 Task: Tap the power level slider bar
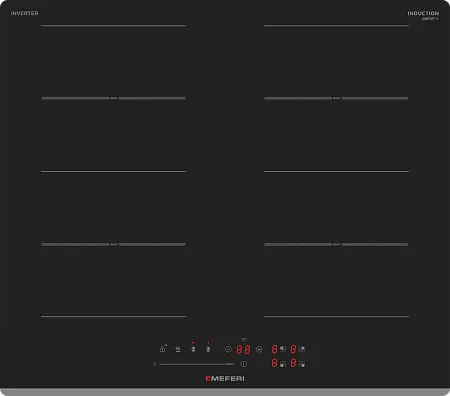point(193,364)
